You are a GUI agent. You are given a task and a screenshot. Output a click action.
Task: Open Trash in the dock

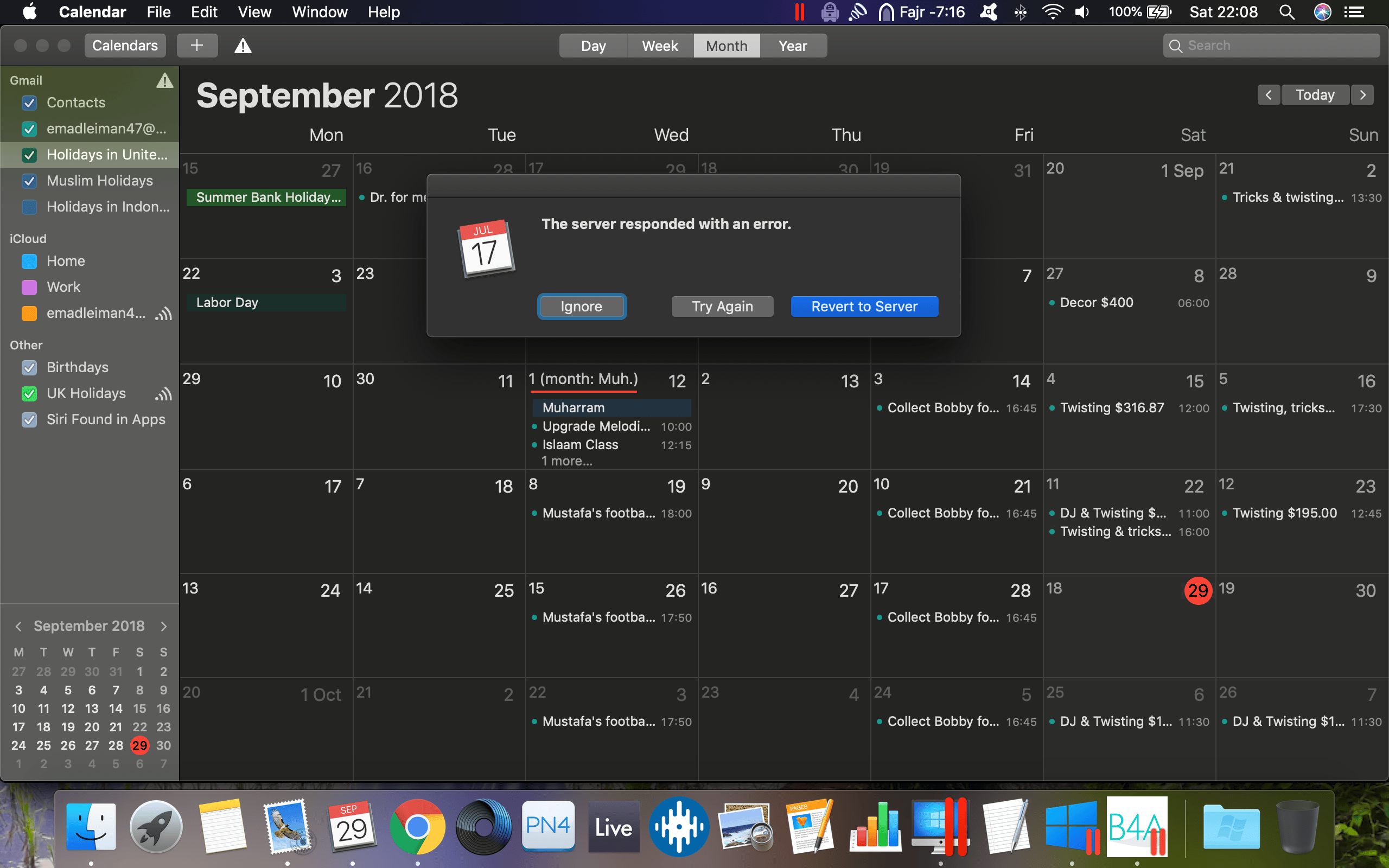1297,827
